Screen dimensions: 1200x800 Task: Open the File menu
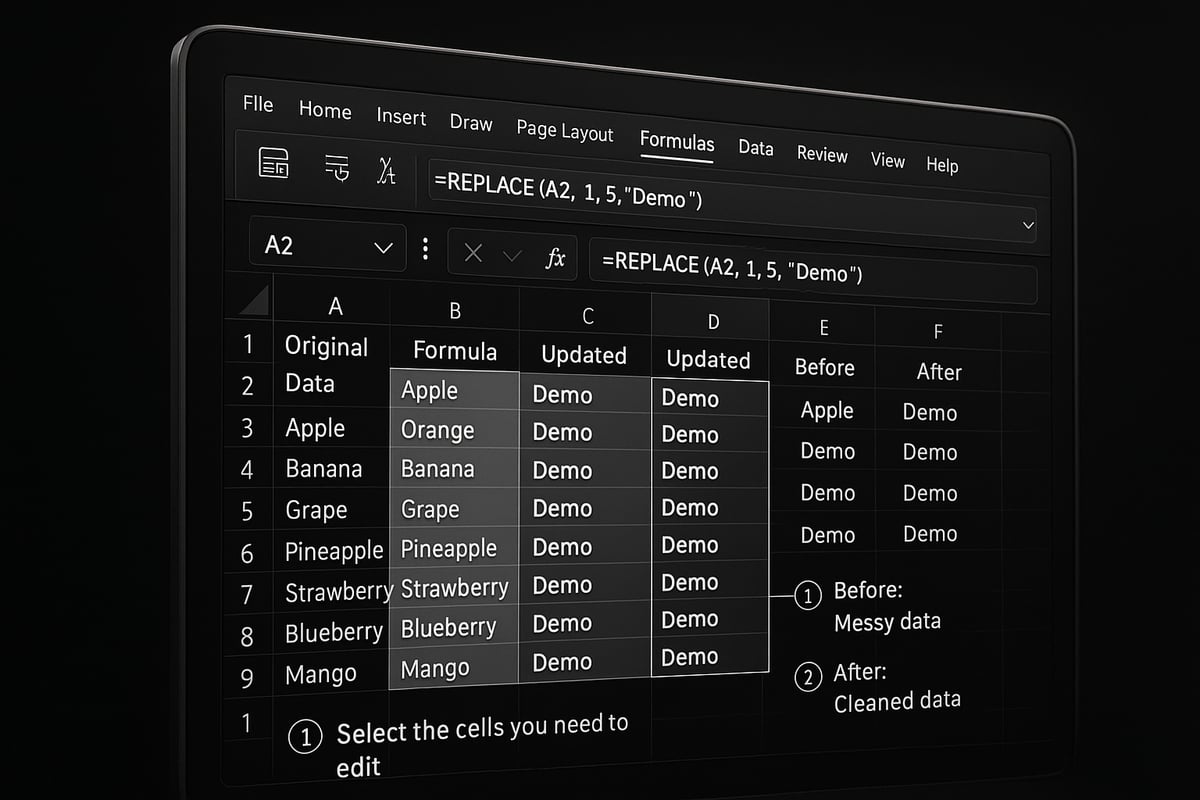257,104
